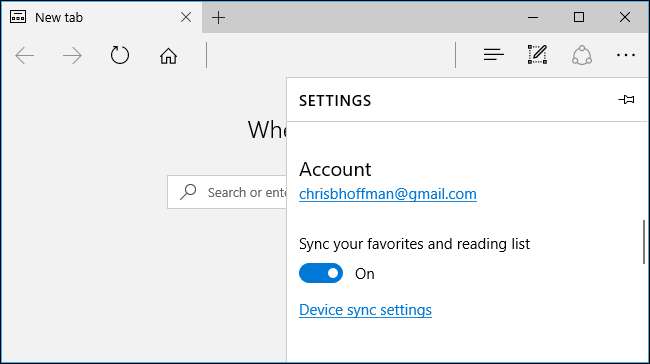Open the More actions ellipsis menu
The image size is (650, 364).
coord(626,55)
